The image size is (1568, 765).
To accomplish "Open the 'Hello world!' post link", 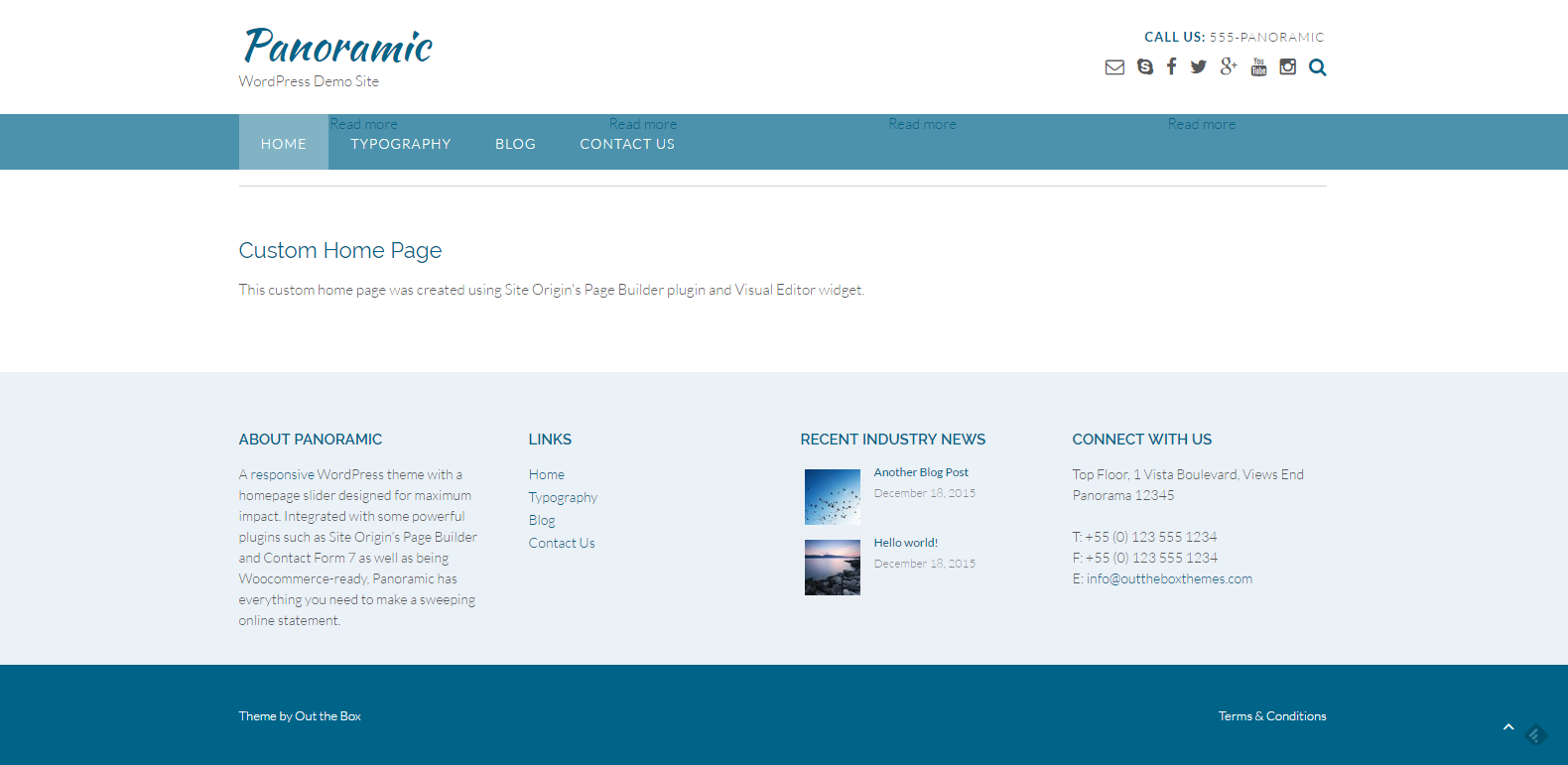I will pyautogui.click(x=905, y=543).
